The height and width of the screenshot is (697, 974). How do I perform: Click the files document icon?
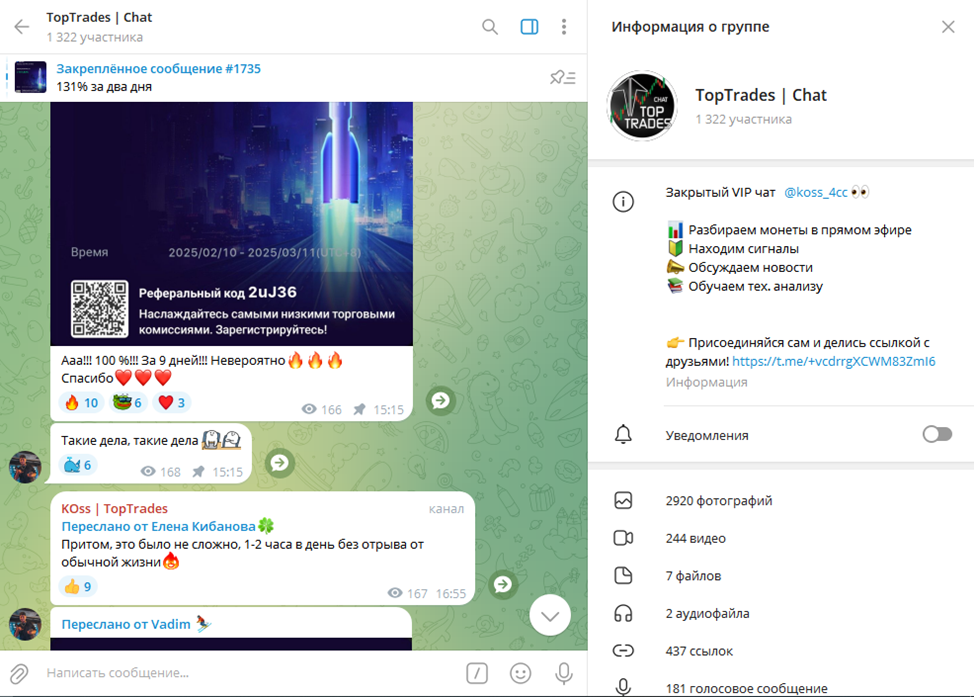pyautogui.click(x=623, y=576)
